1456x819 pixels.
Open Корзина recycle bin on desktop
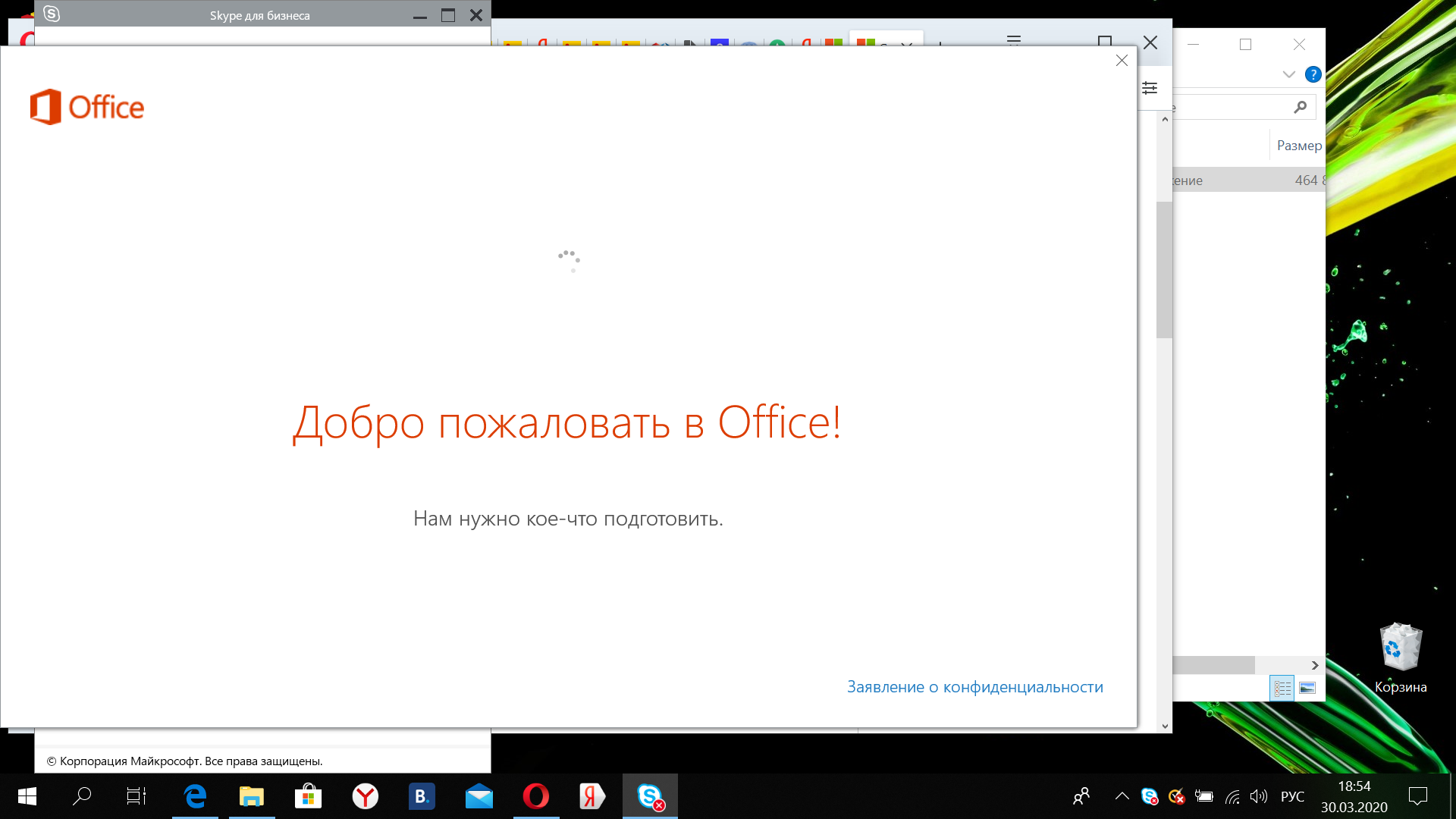coord(1400,657)
